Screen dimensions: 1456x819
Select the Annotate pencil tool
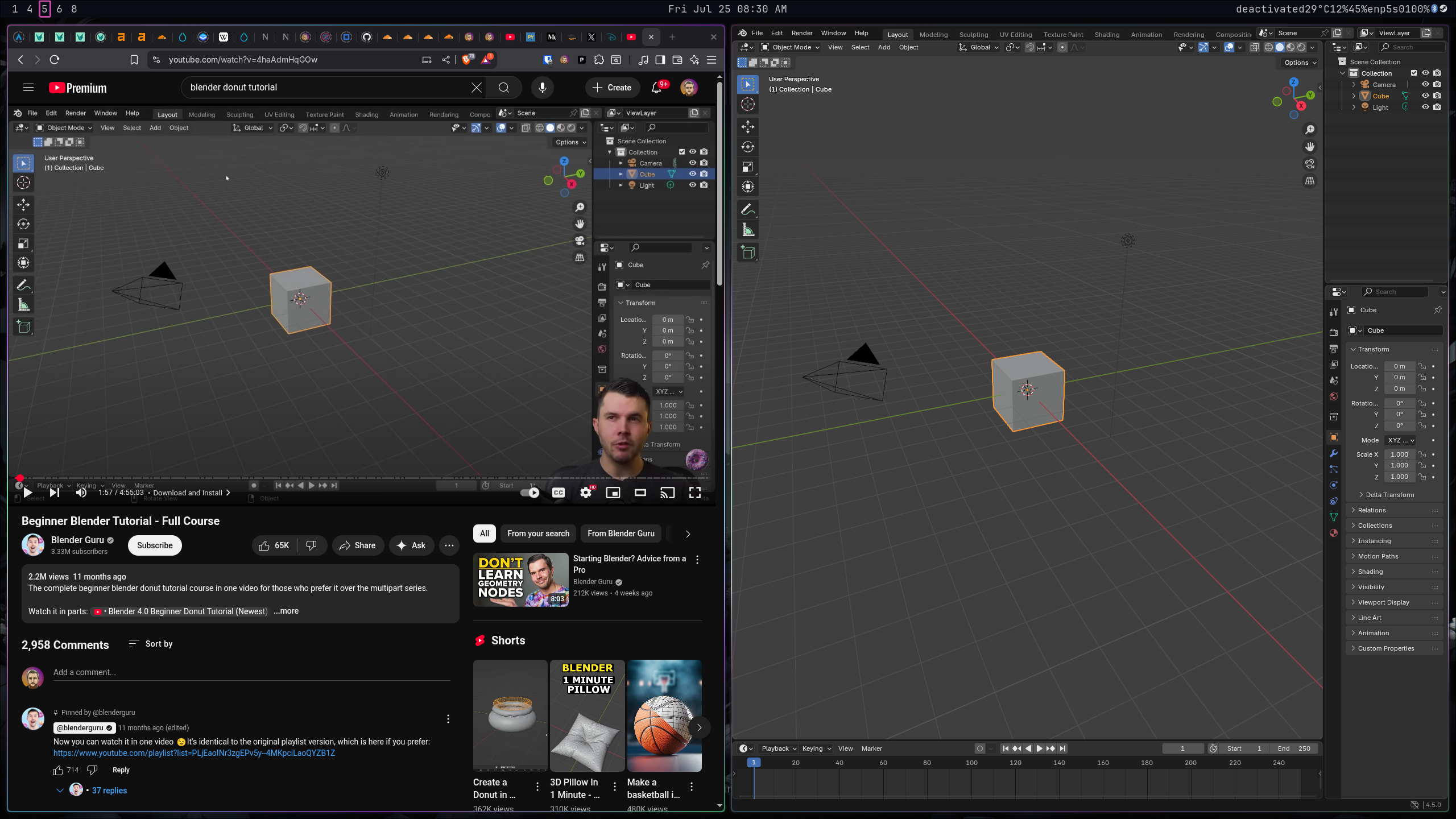(x=748, y=210)
